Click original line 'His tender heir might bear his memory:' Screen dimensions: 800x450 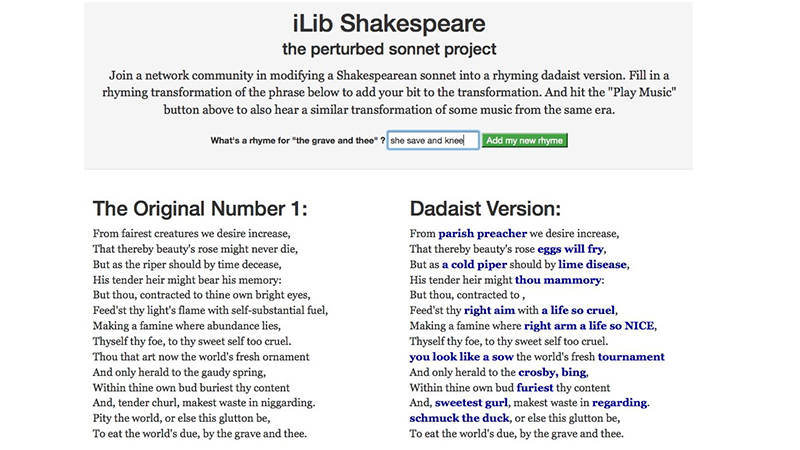[x=187, y=280]
